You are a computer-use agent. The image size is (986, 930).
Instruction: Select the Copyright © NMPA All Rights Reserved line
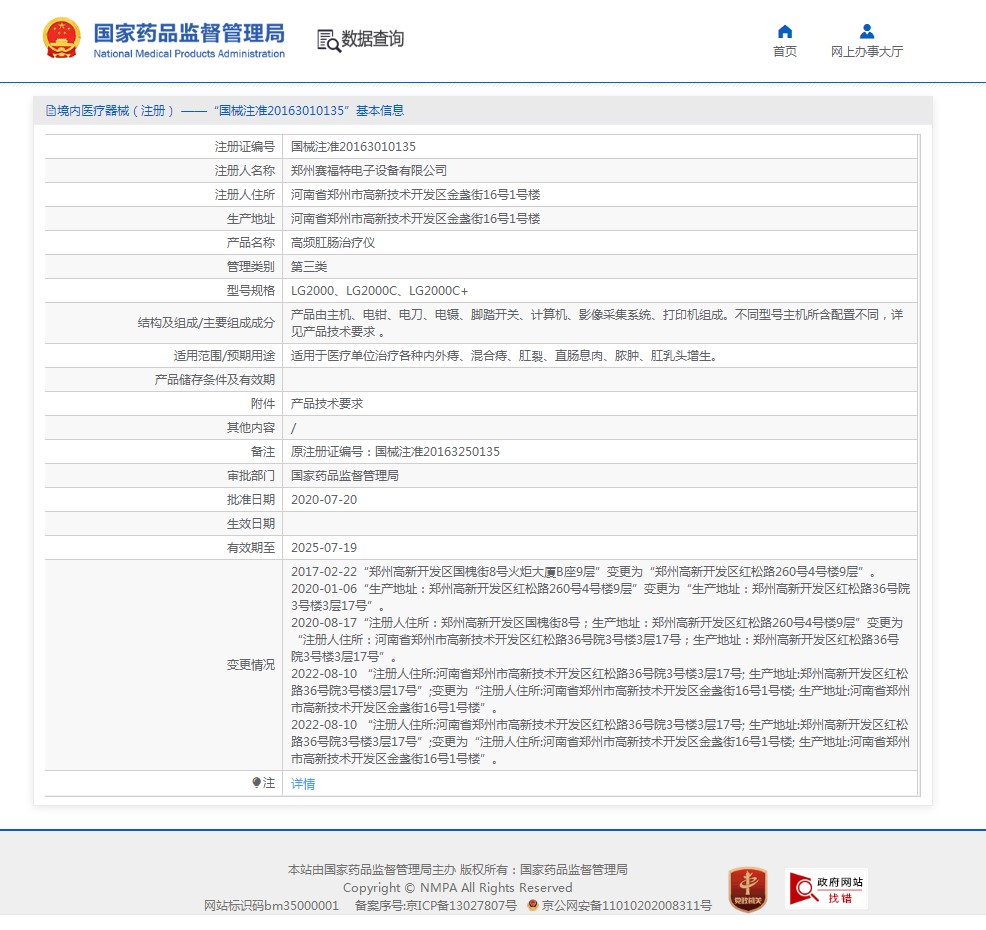[x=458, y=887]
